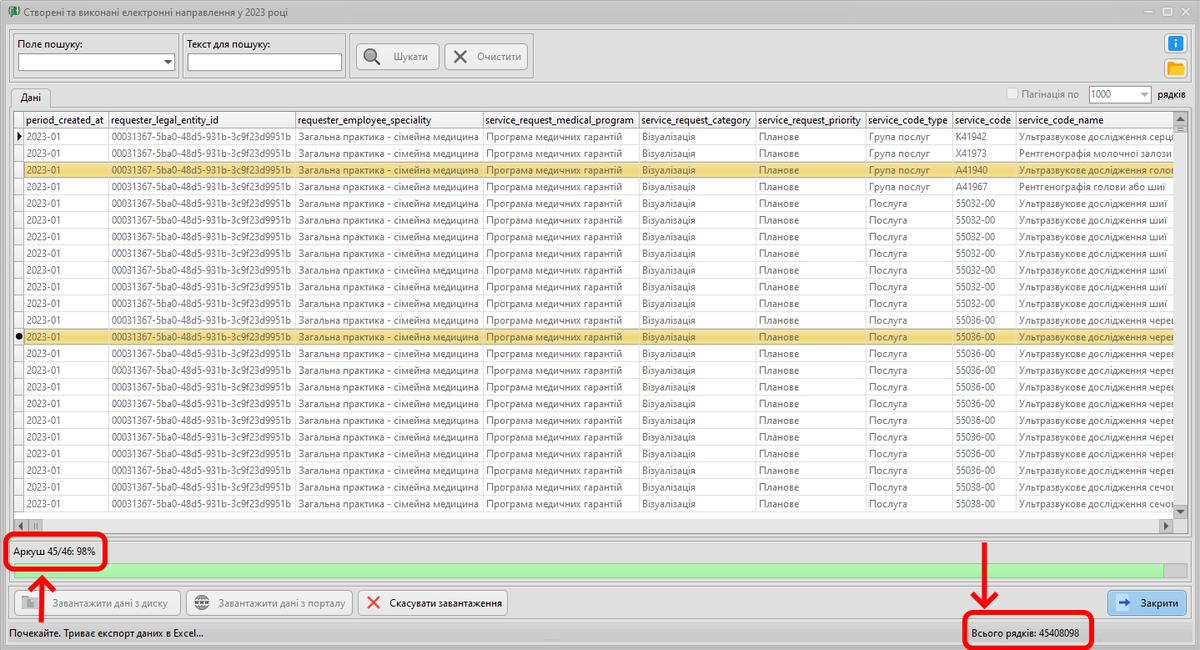Click the application icon in the title bar
This screenshot has width=1200, height=650.
click(12, 11)
